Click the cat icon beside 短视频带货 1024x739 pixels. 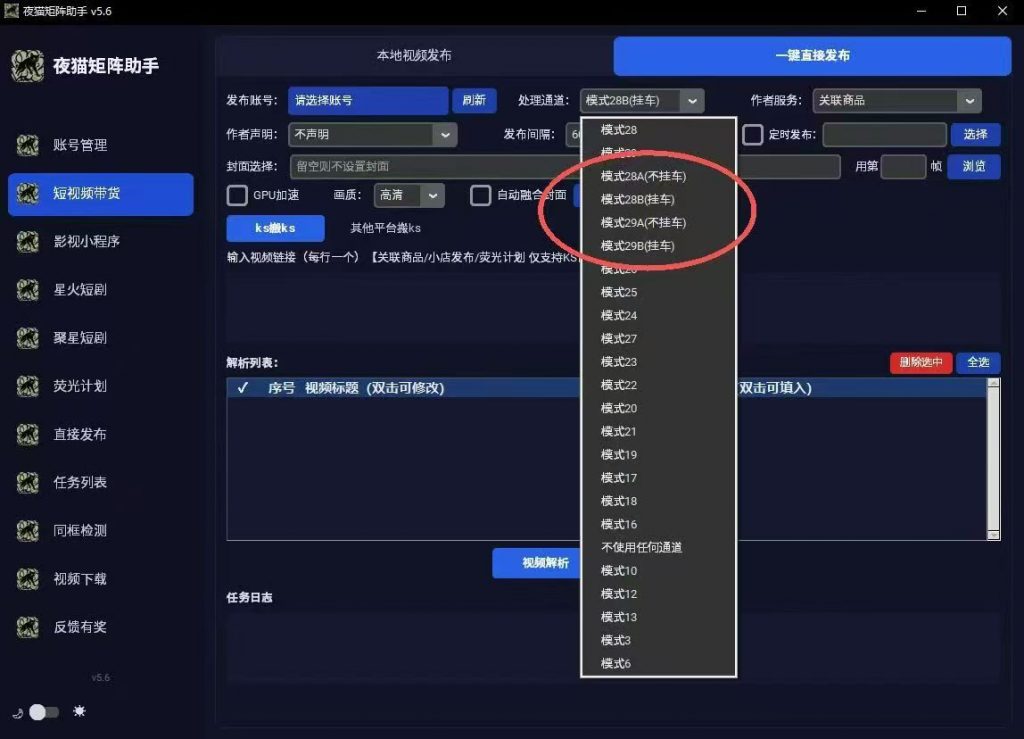[x=27, y=193]
